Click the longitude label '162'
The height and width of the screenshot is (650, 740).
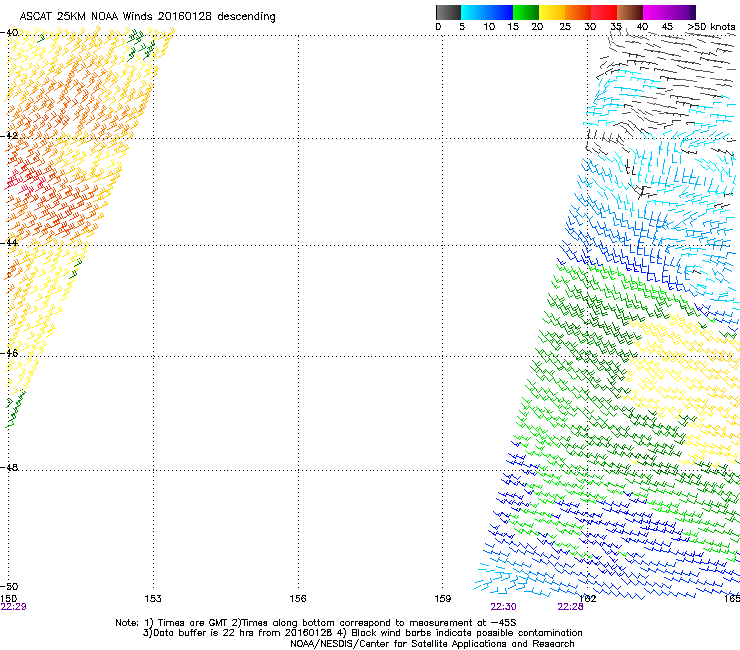(x=588, y=598)
